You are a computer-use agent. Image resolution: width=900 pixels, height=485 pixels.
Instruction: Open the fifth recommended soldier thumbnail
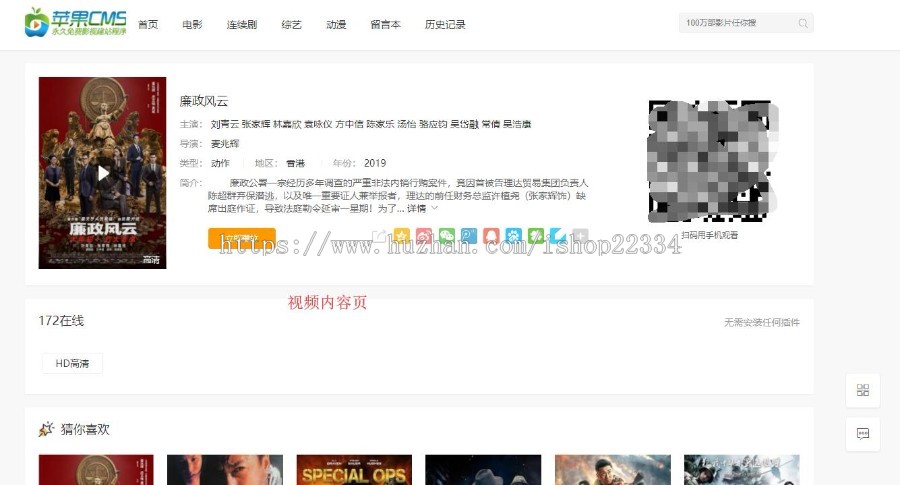coord(612,470)
